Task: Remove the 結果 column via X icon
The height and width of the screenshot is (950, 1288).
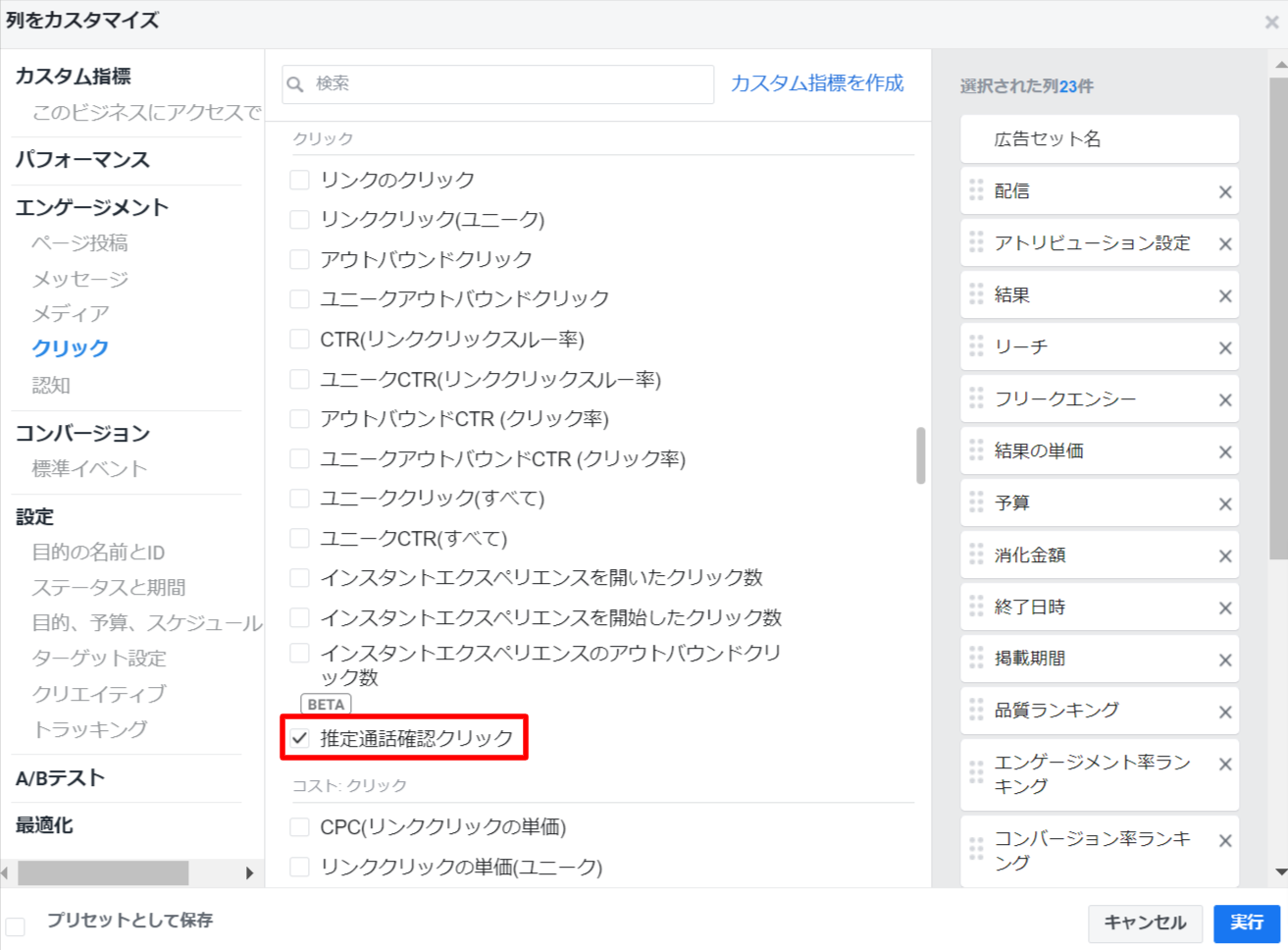Action: point(1224,296)
